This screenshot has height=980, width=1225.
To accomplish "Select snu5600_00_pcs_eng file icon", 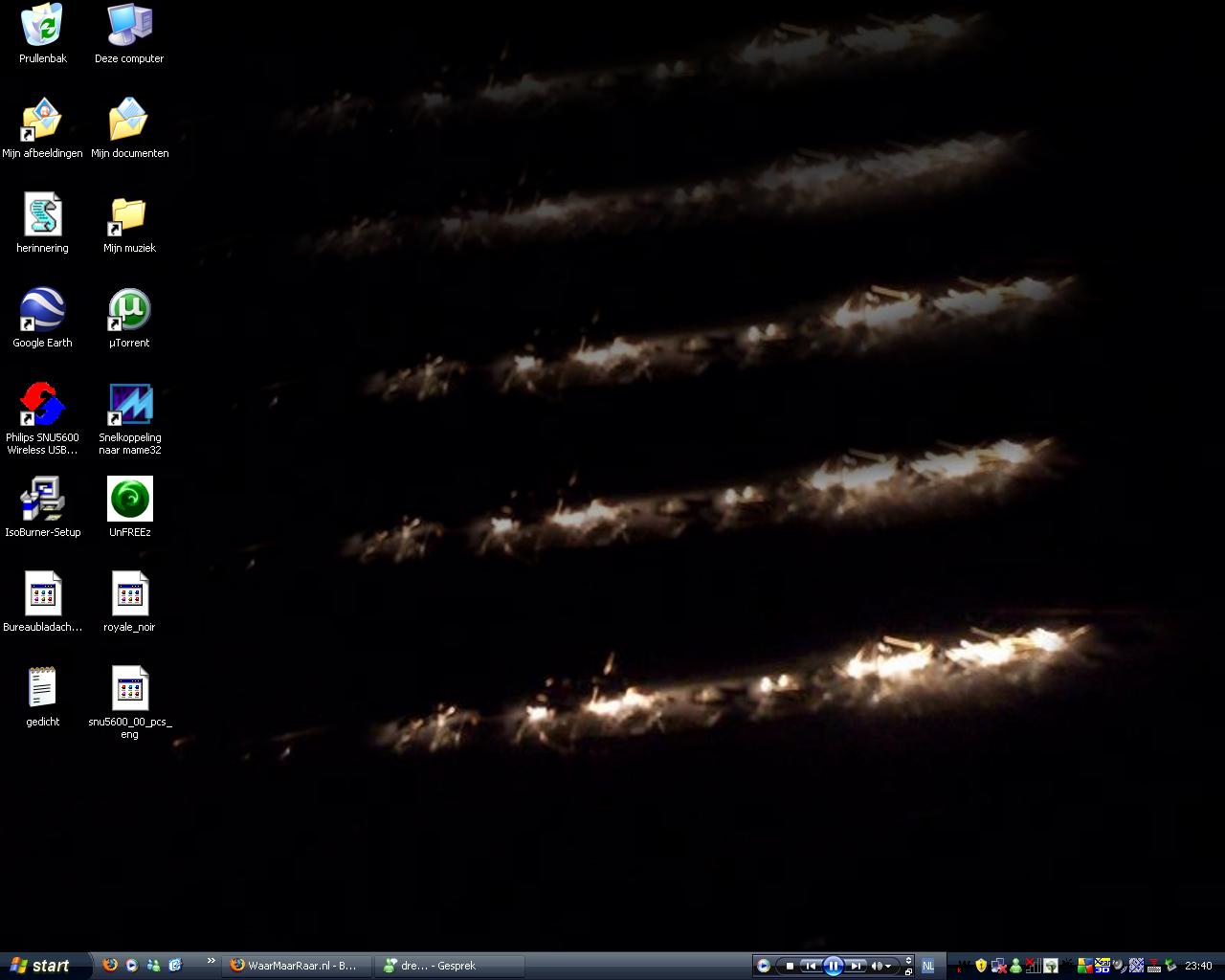I will click(129, 702).
